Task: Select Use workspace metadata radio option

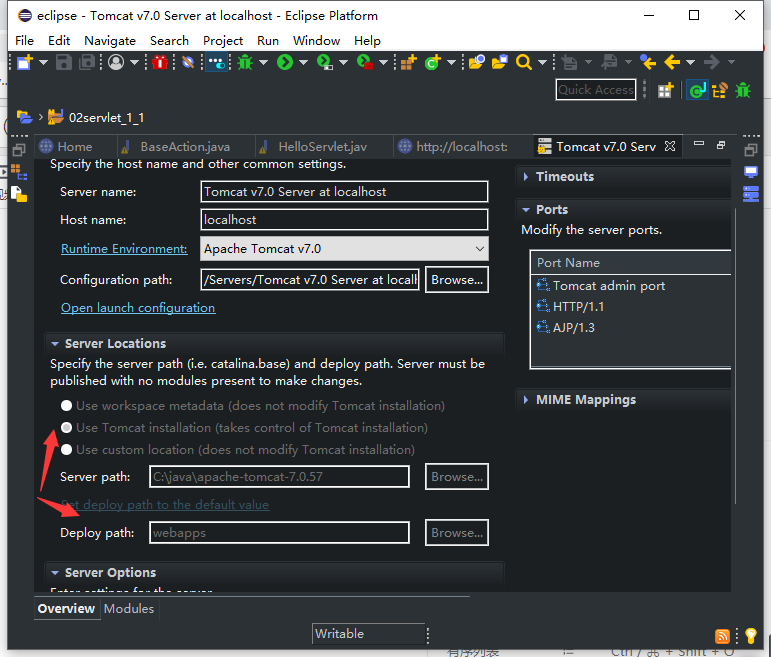Action: click(66, 406)
